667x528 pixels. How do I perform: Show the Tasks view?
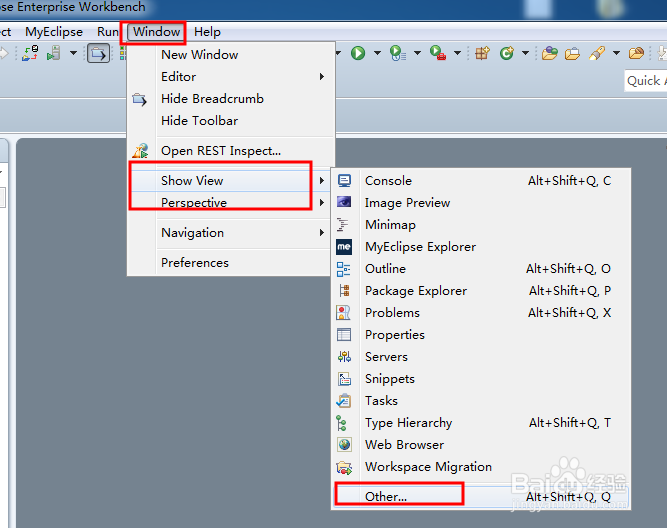click(x=481, y=401)
